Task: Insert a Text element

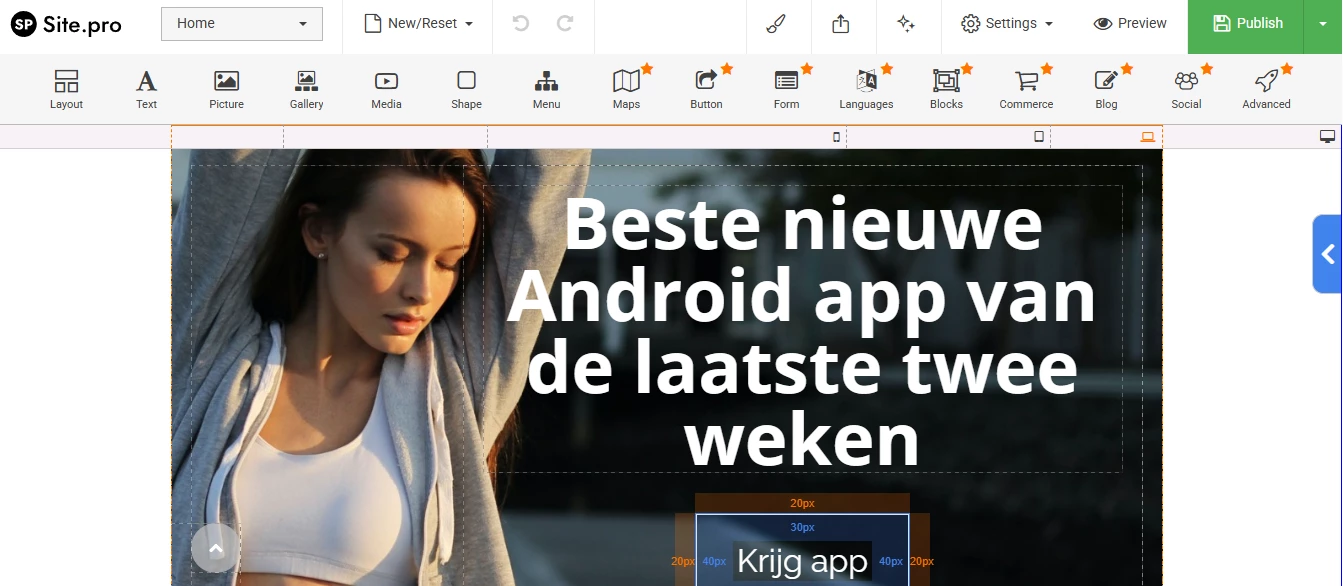Action: click(x=146, y=88)
